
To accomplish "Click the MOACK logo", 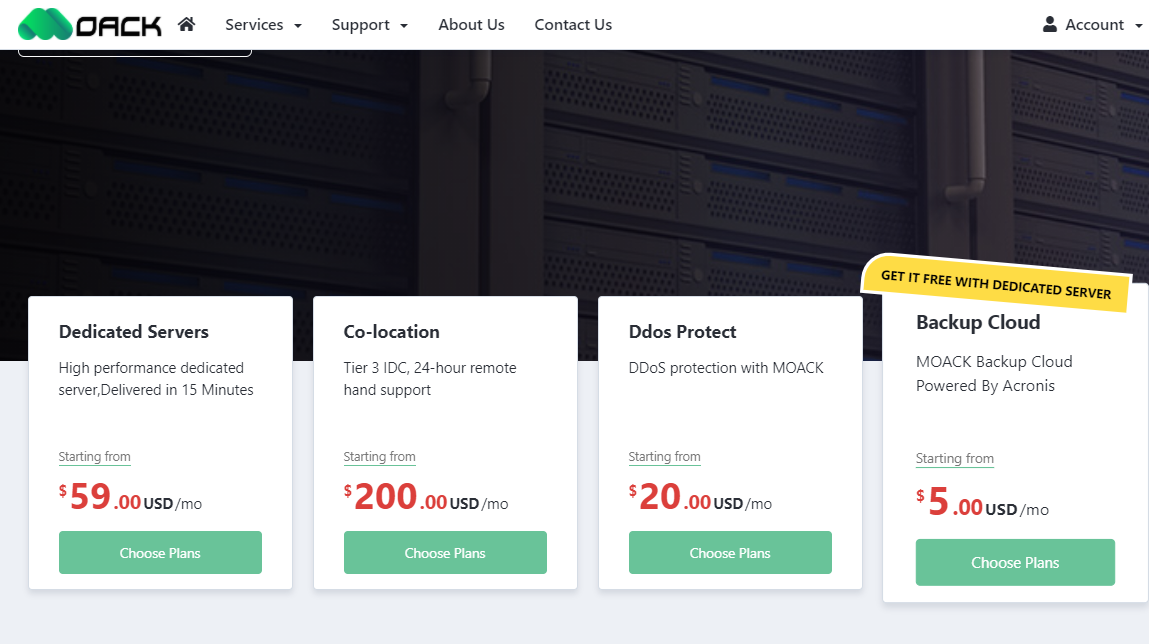I will (90, 24).
